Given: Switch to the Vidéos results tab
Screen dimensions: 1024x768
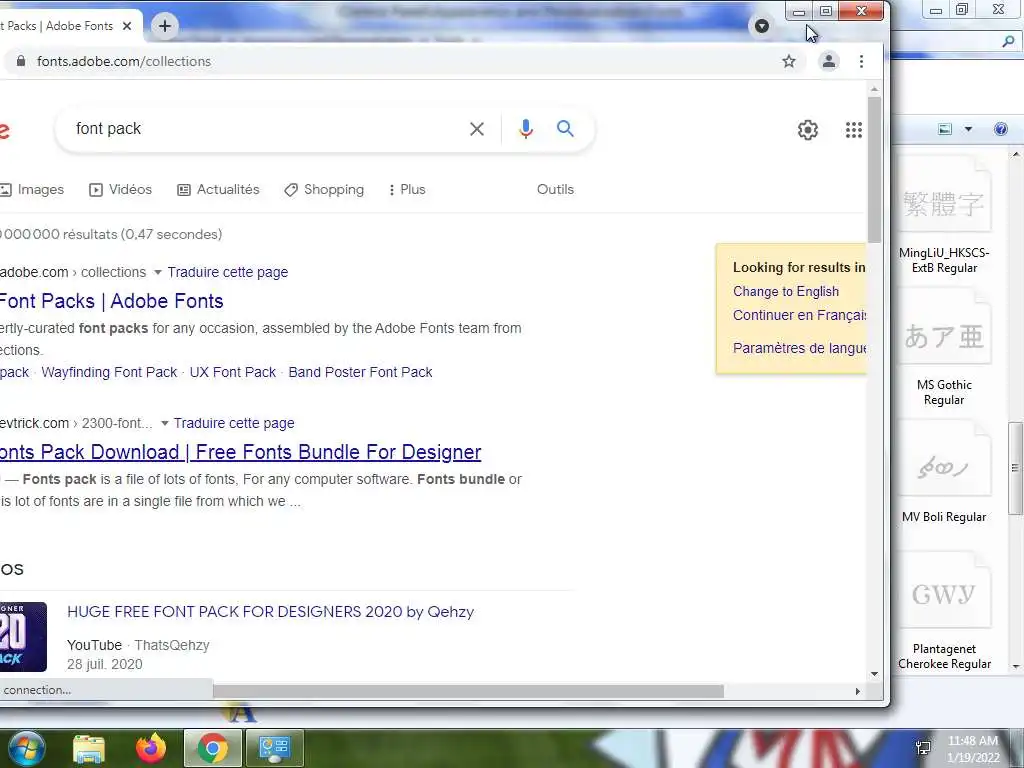Looking at the screenshot, I should tap(120, 189).
